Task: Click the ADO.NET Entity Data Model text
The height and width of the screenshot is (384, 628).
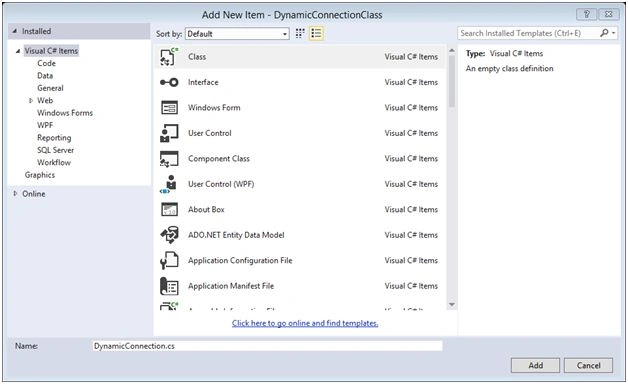Action: [236, 235]
